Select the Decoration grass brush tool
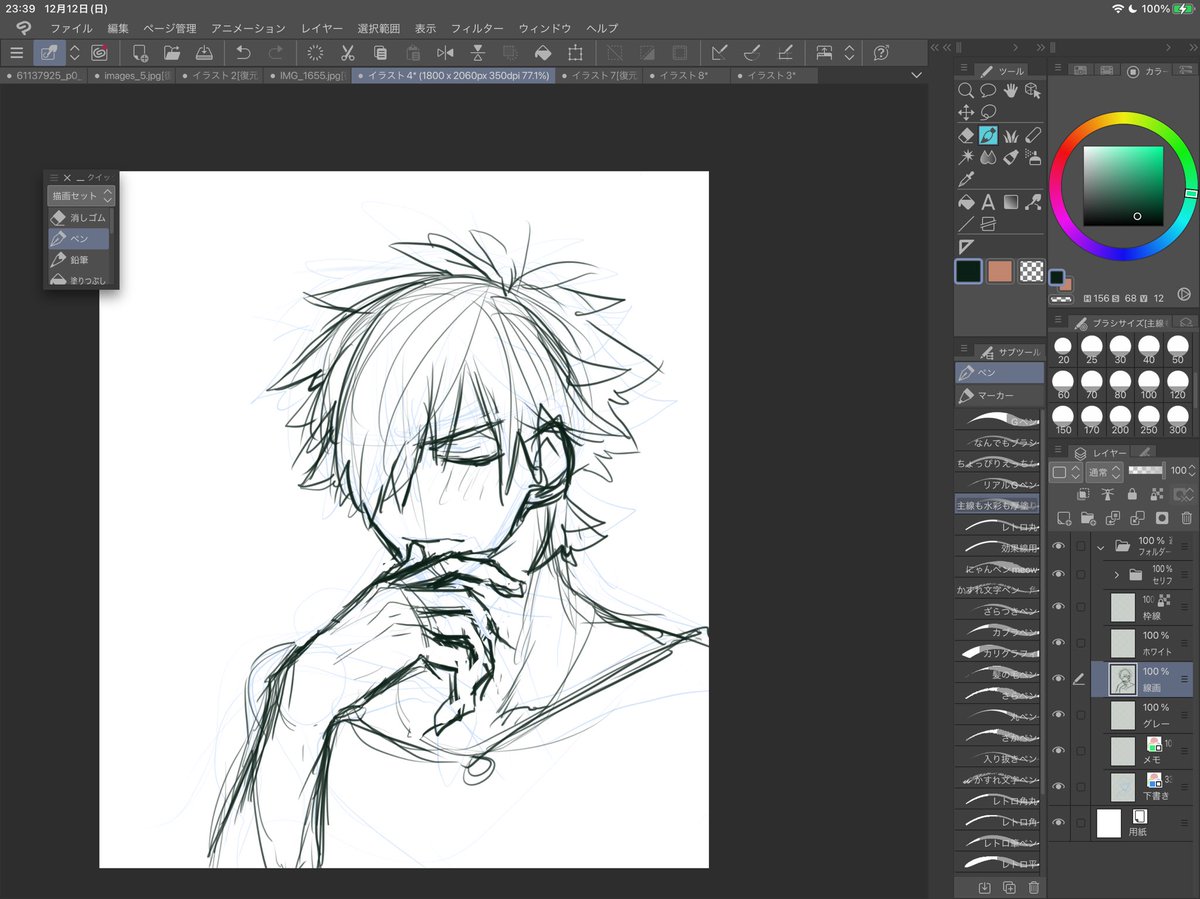The width and height of the screenshot is (1200, 899). (x=1011, y=135)
